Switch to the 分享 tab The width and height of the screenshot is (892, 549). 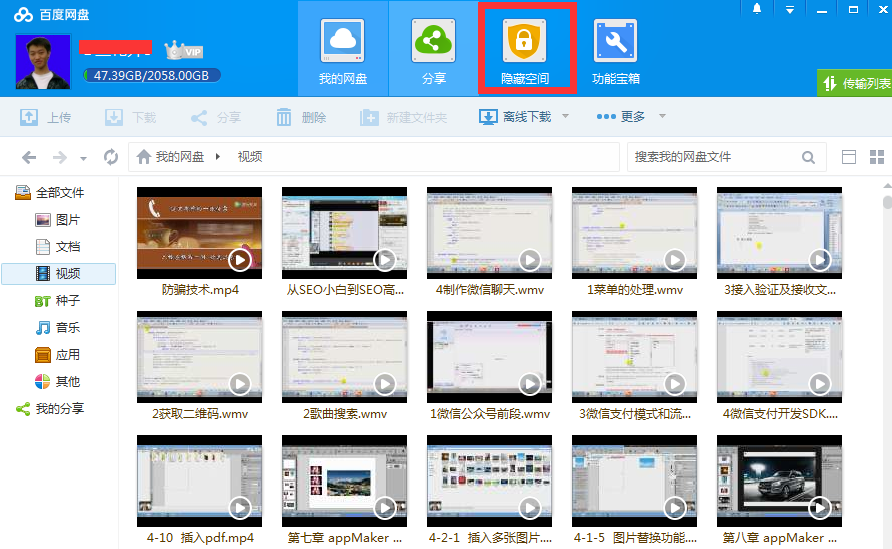coord(433,49)
